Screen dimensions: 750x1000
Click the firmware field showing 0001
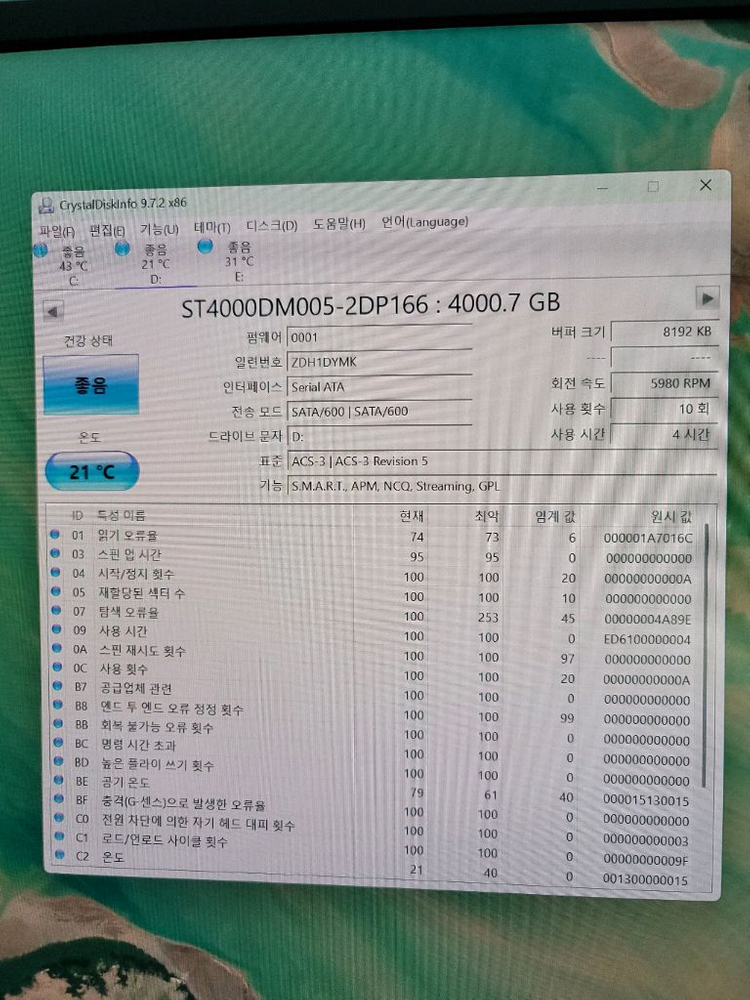[379, 336]
